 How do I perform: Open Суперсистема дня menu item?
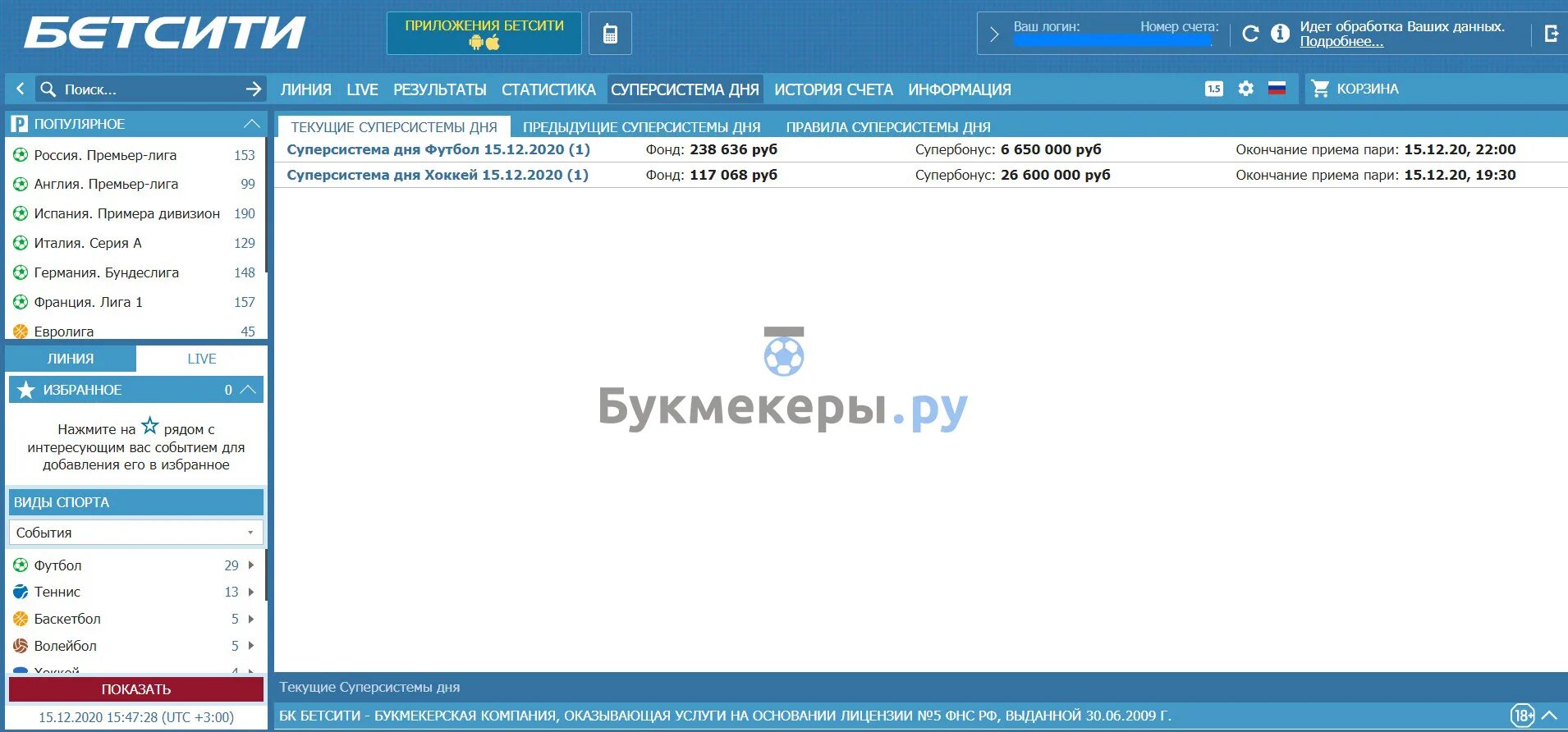click(685, 89)
